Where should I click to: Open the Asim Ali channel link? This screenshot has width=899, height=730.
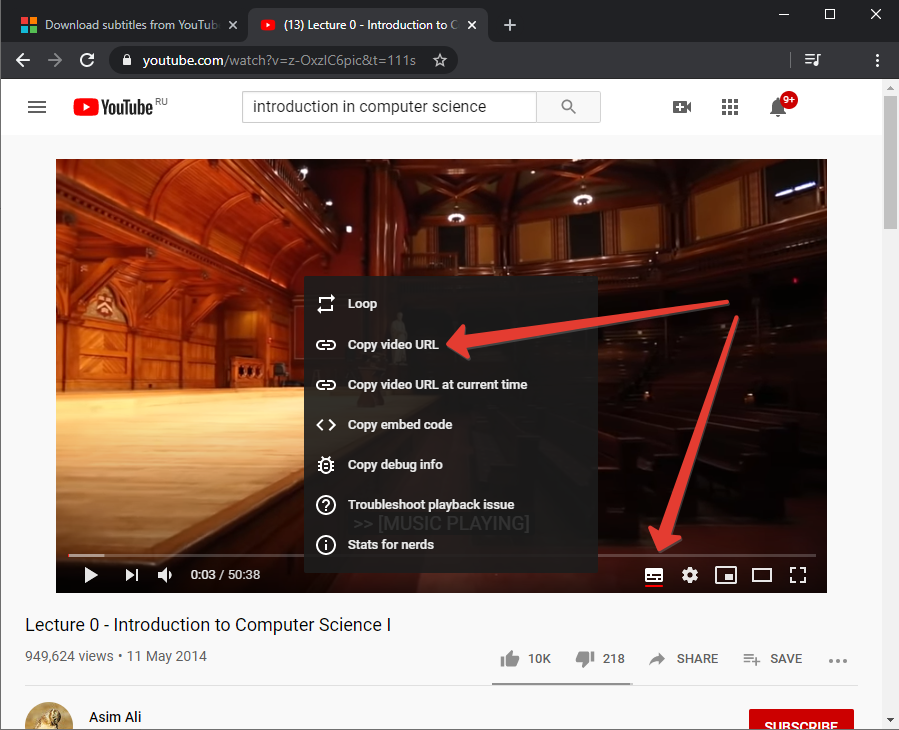pos(113,716)
